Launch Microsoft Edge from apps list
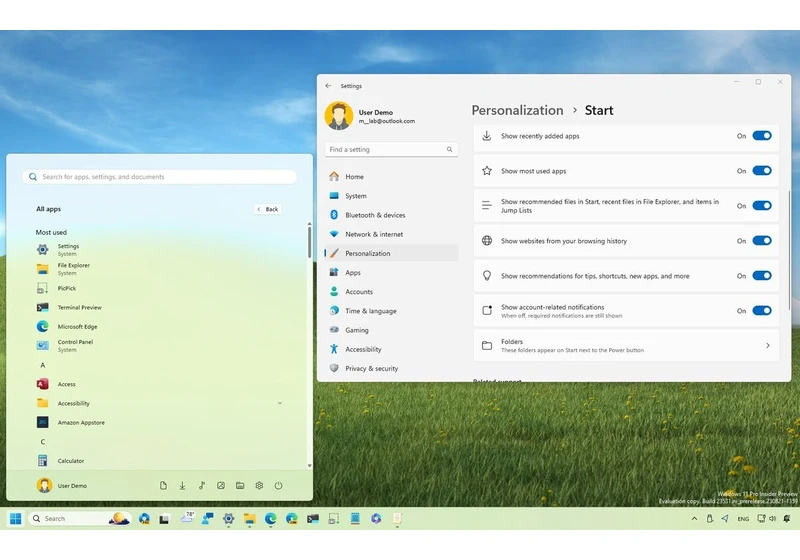Image resolution: width=800 pixels, height=560 pixels. 158,326
